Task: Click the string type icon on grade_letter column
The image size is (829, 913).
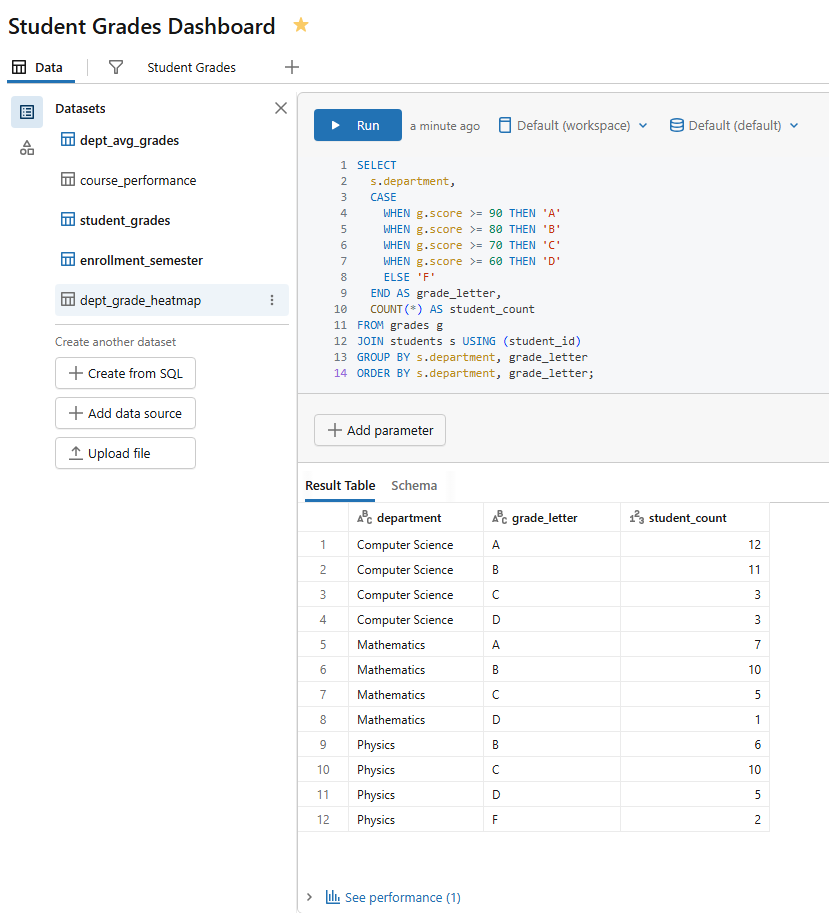Action: coord(499,518)
